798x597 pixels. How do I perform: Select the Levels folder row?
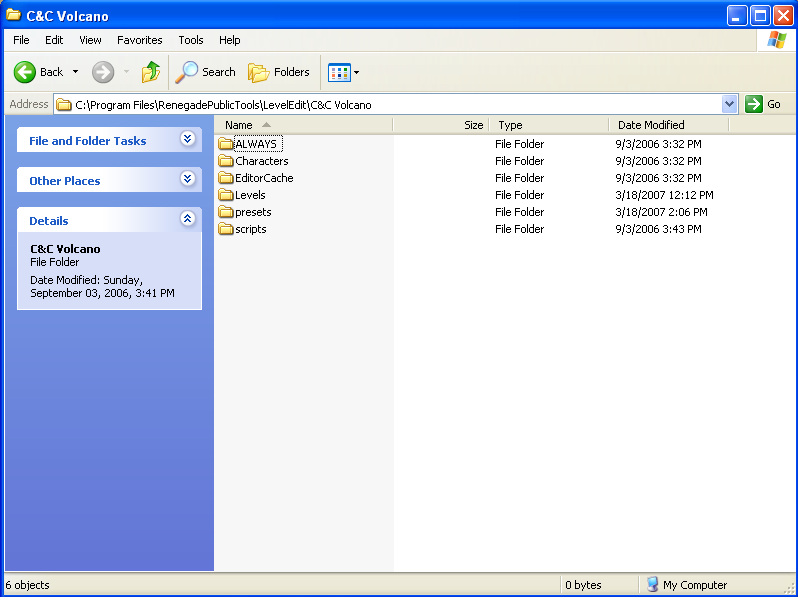[250, 195]
